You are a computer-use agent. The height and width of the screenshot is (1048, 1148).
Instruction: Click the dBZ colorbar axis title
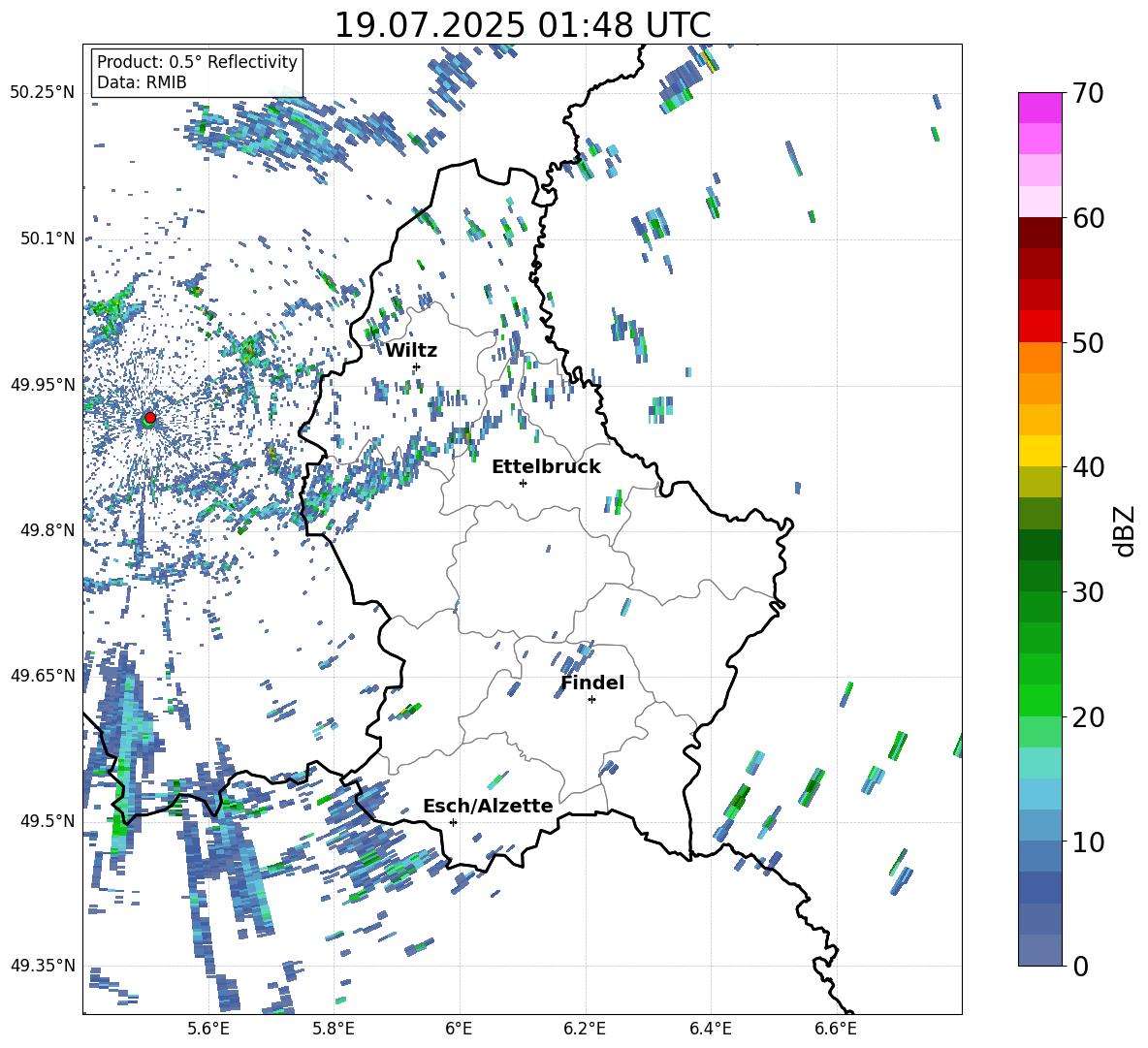[1125, 530]
